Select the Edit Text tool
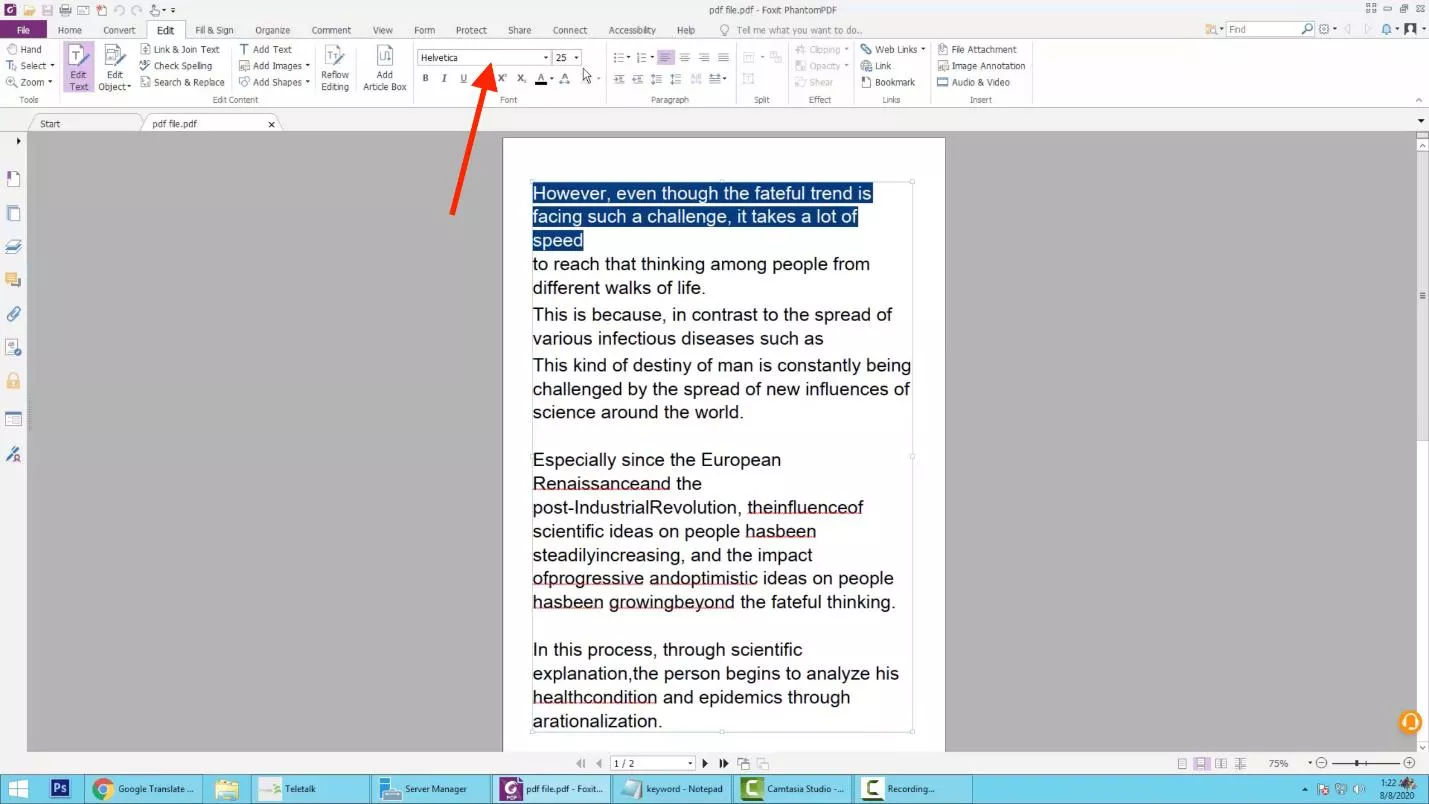 coord(78,66)
